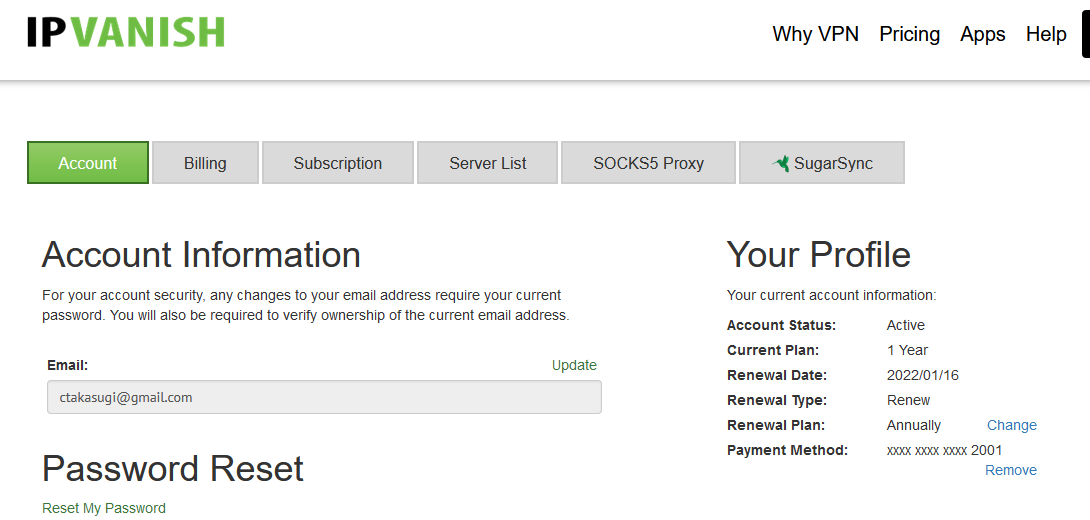Viewport: 1090px width, 520px height.
Task: Switch to the Server List tab
Action: pos(487,163)
